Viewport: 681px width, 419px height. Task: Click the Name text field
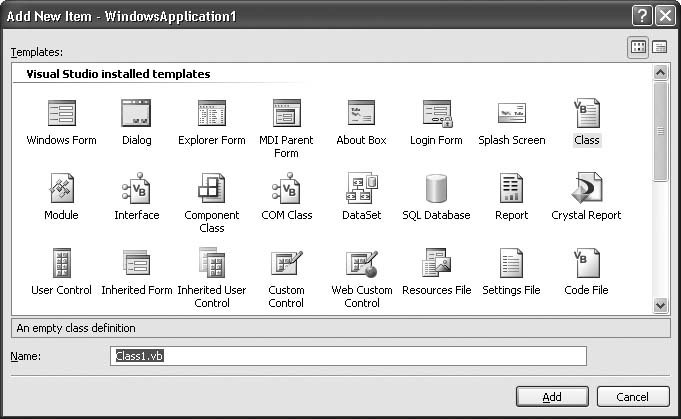[x=347, y=357]
